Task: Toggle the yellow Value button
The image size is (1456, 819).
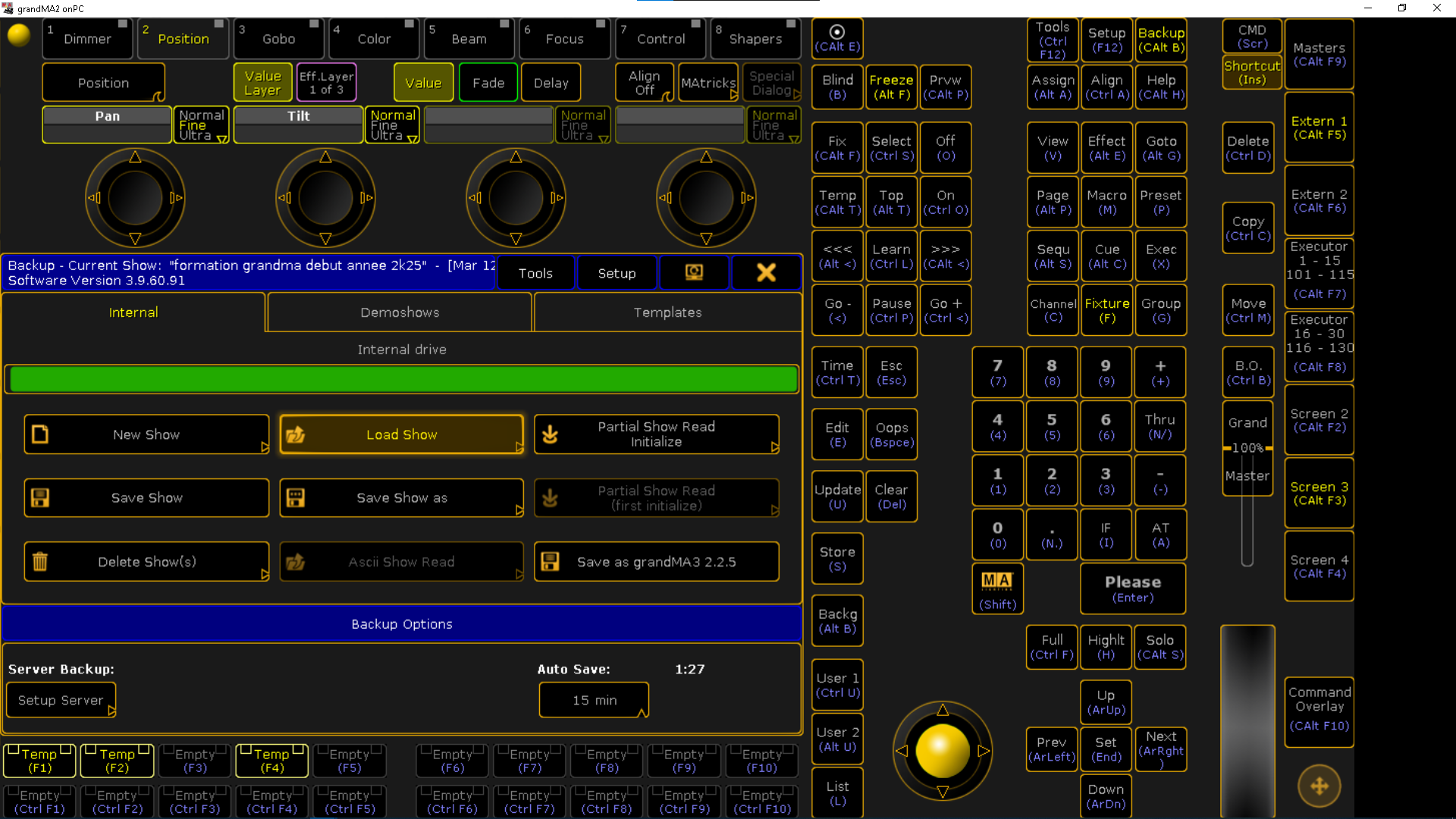Action: click(x=423, y=83)
